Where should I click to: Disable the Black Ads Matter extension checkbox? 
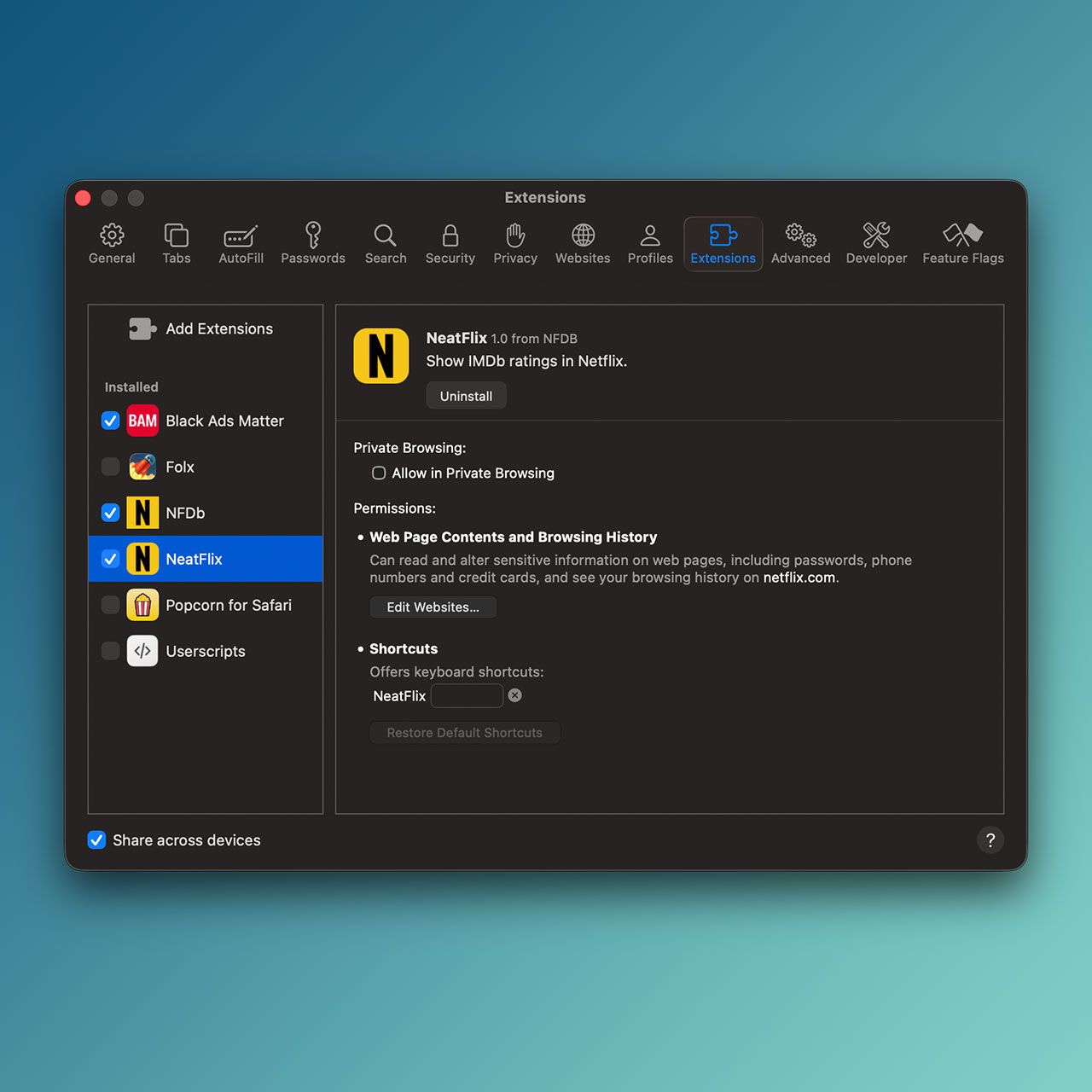click(110, 421)
